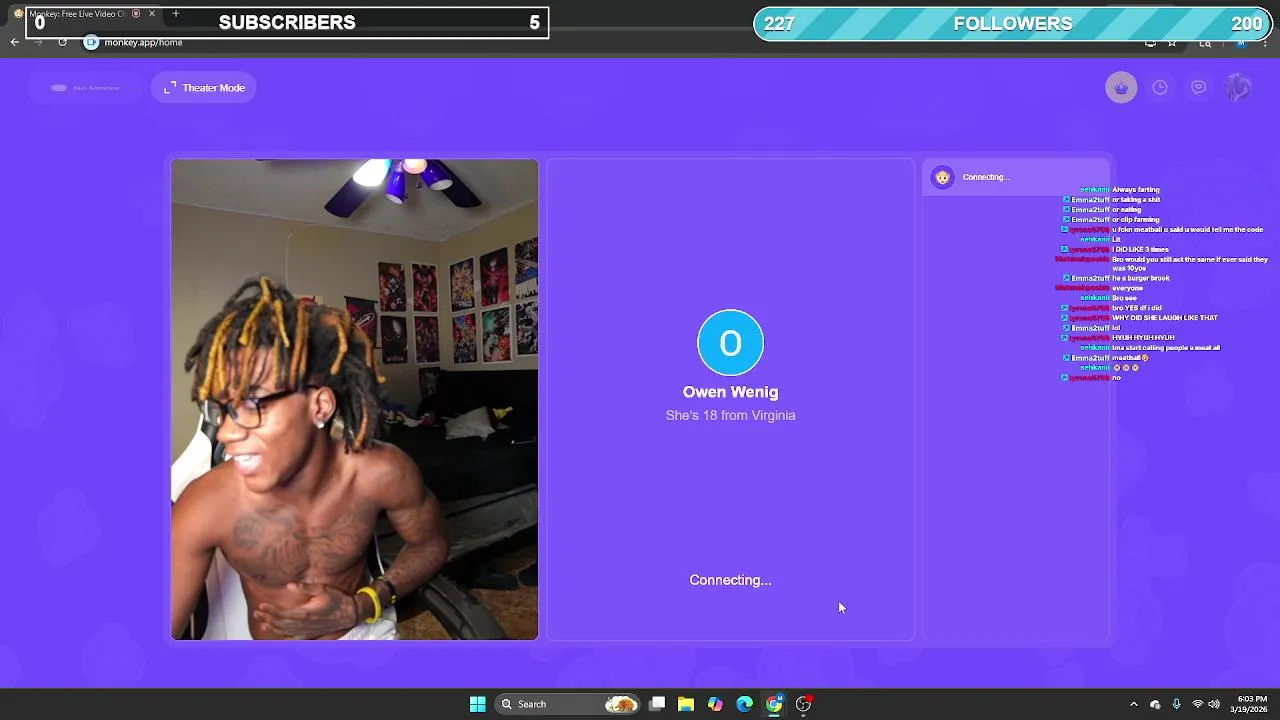The width and height of the screenshot is (1280, 720).
Task: Open Chrome profile avatar
Action: tap(1241, 43)
